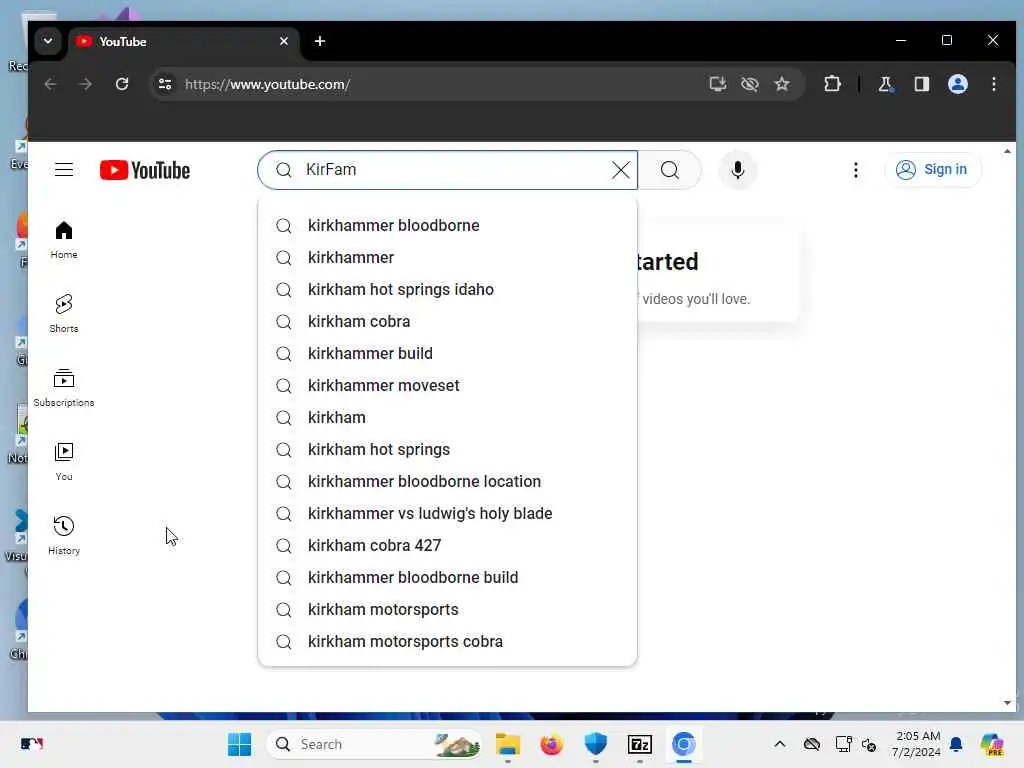Open the Chrome Labs flask icon
The height and width of the screenshot is (768, 1024).
[x=886, y=84]
